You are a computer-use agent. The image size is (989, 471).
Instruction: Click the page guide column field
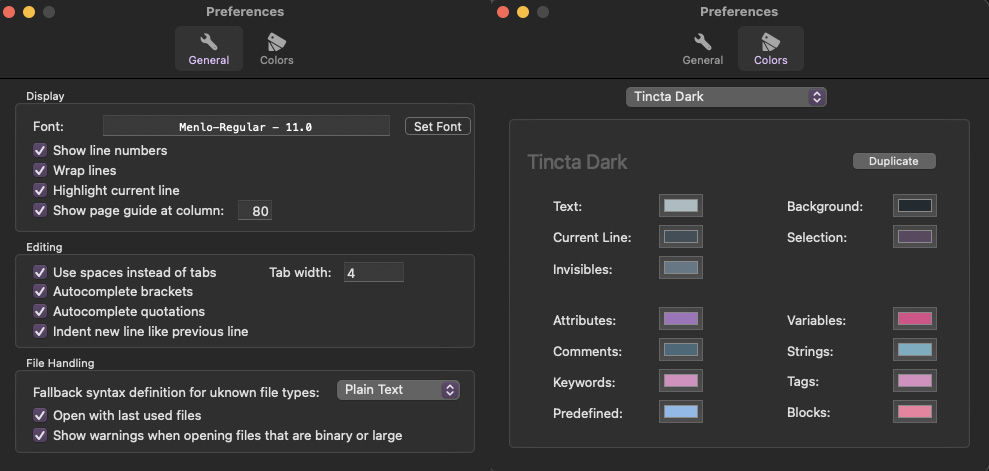click(255, 211)
